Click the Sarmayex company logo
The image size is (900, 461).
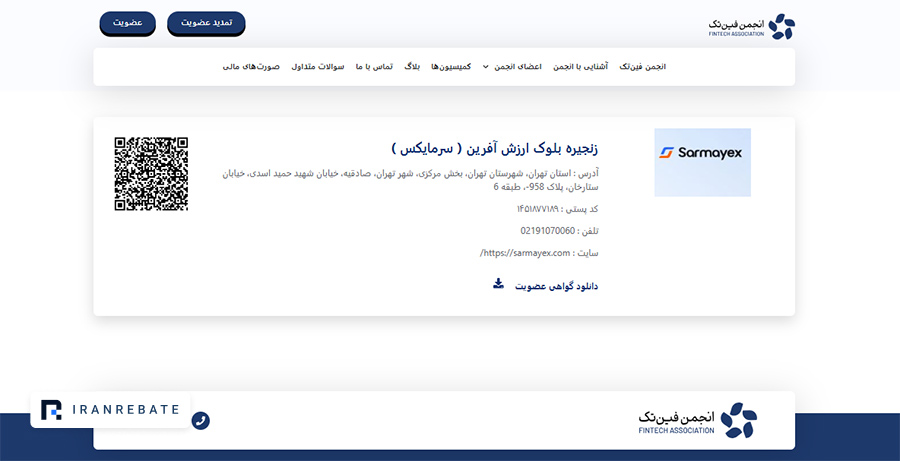tap(703, 162)
